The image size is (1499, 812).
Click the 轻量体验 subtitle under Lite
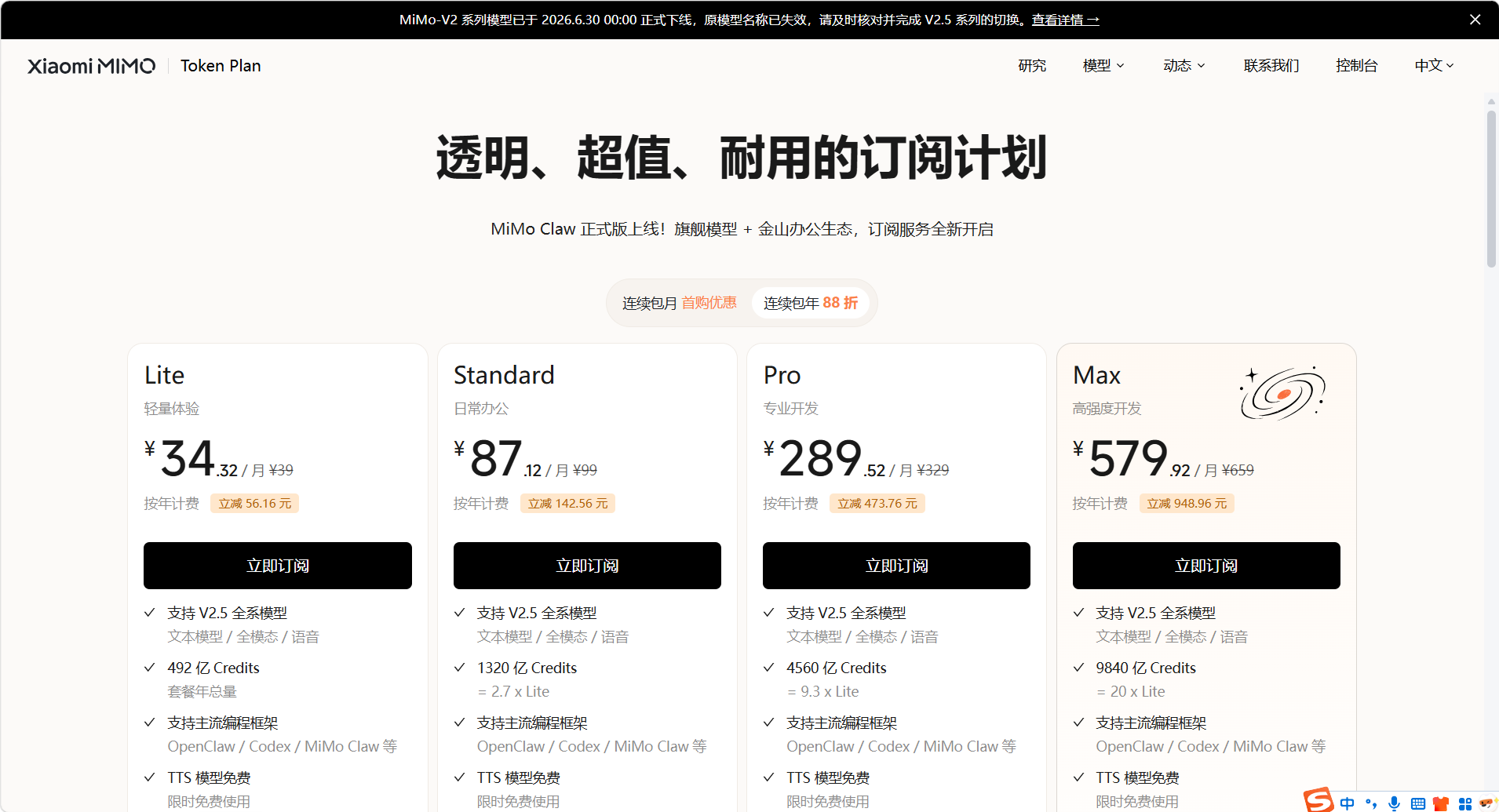[172, 409]
